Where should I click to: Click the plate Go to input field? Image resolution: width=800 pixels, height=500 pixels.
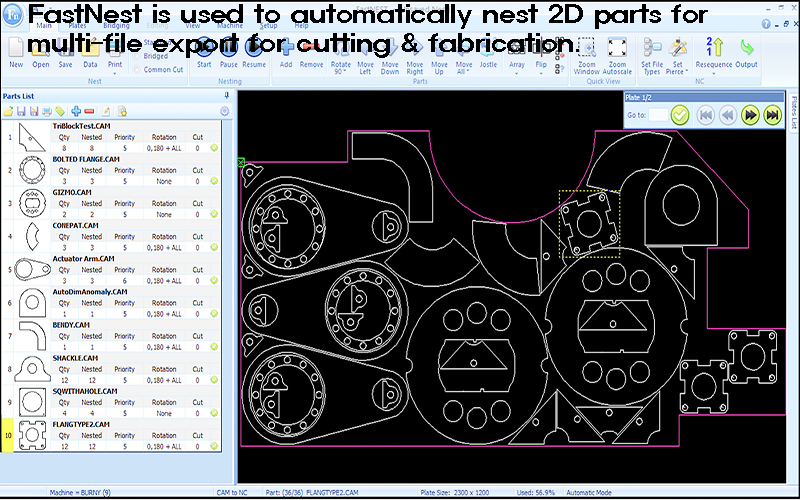(657, 116)
